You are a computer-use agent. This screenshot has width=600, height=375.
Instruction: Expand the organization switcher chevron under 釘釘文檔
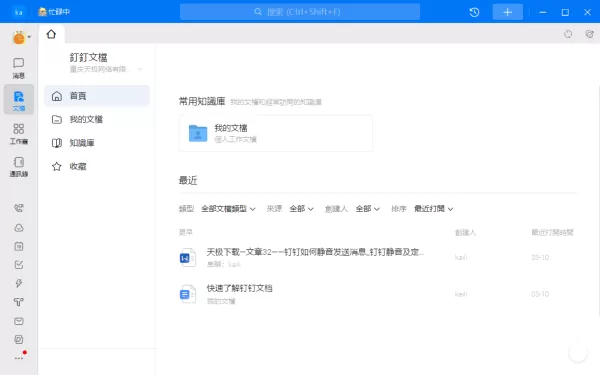point(140,69)
